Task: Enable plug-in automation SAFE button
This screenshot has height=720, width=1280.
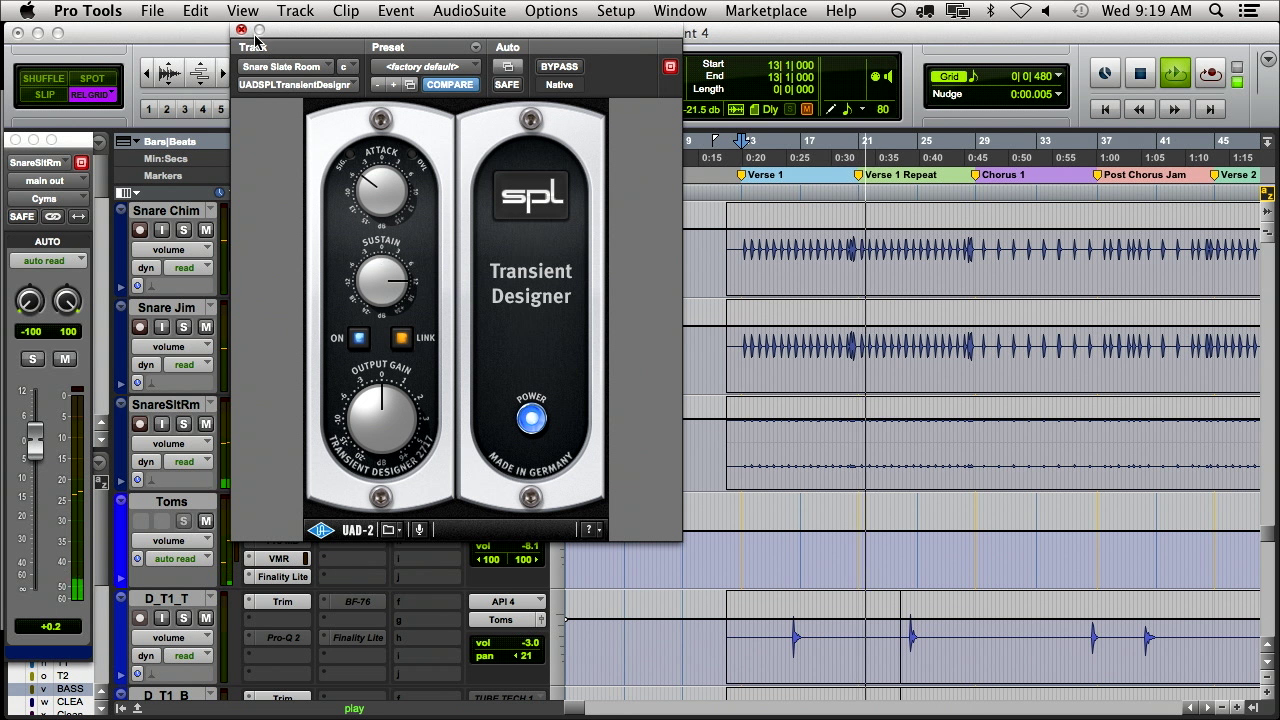Action: pos(507,85)
